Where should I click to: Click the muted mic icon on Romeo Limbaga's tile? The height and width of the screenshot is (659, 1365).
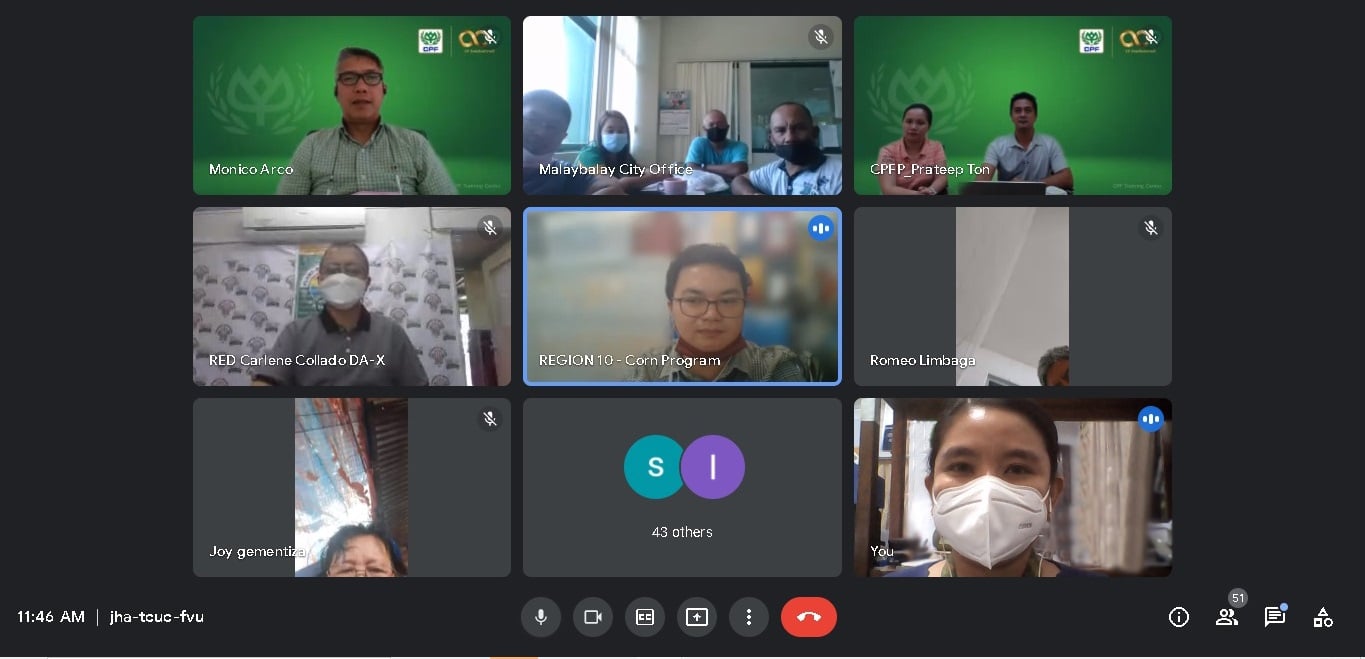click(x=1151, y=228)
